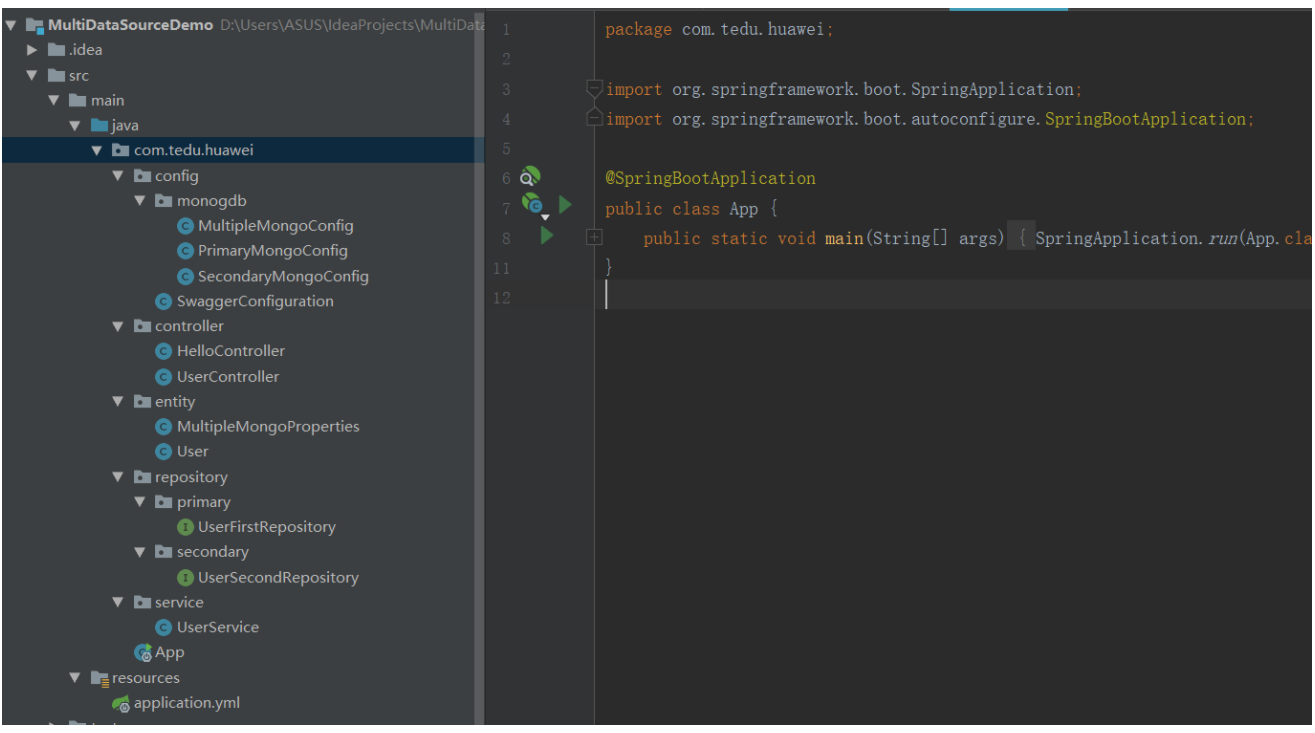Click the UserSecondRepository interface icon

tap(185, 577)
